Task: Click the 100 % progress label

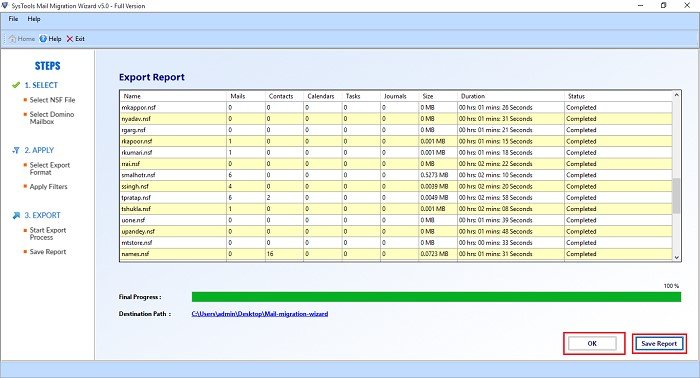Action: [671, 286]
